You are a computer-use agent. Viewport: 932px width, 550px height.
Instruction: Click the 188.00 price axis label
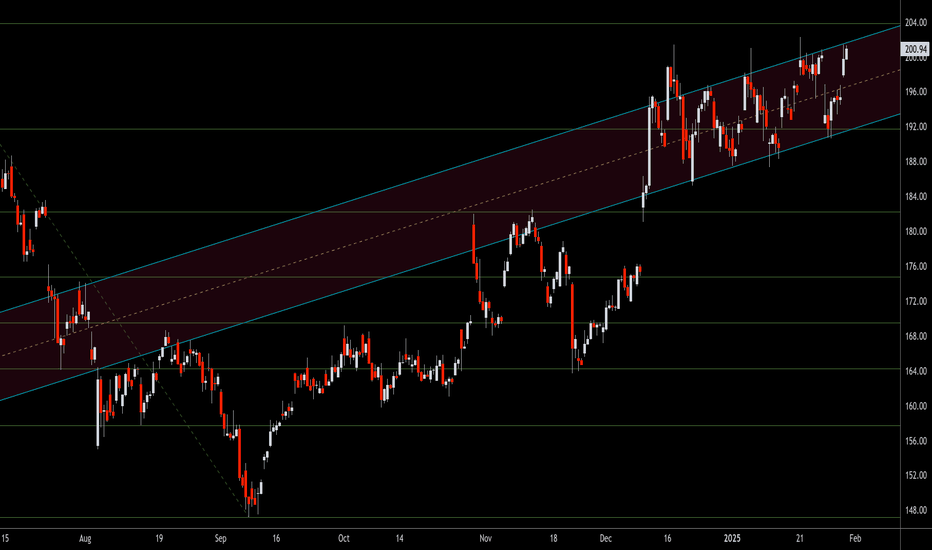click(915, 162)
